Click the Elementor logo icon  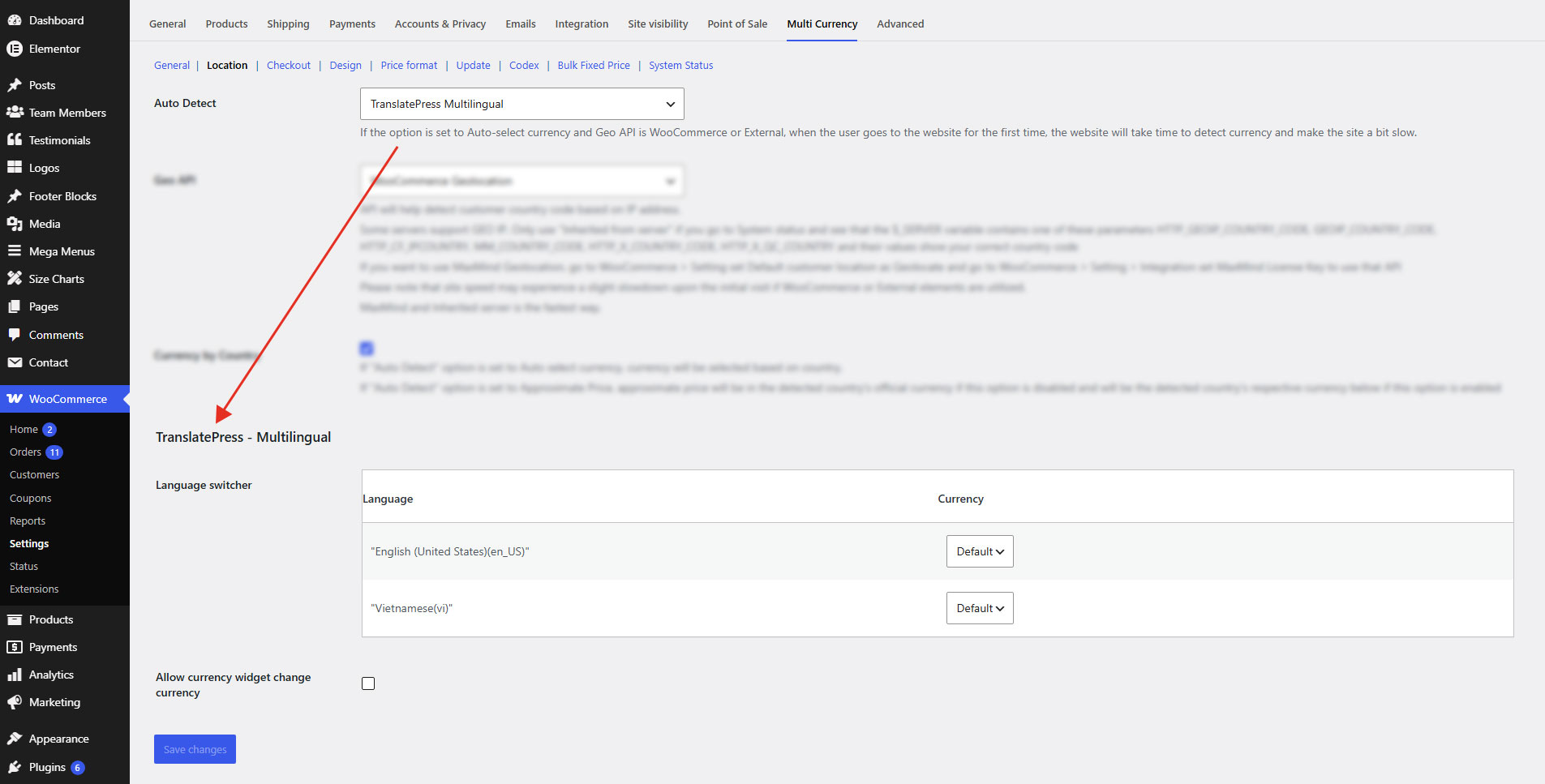(15, 49)
